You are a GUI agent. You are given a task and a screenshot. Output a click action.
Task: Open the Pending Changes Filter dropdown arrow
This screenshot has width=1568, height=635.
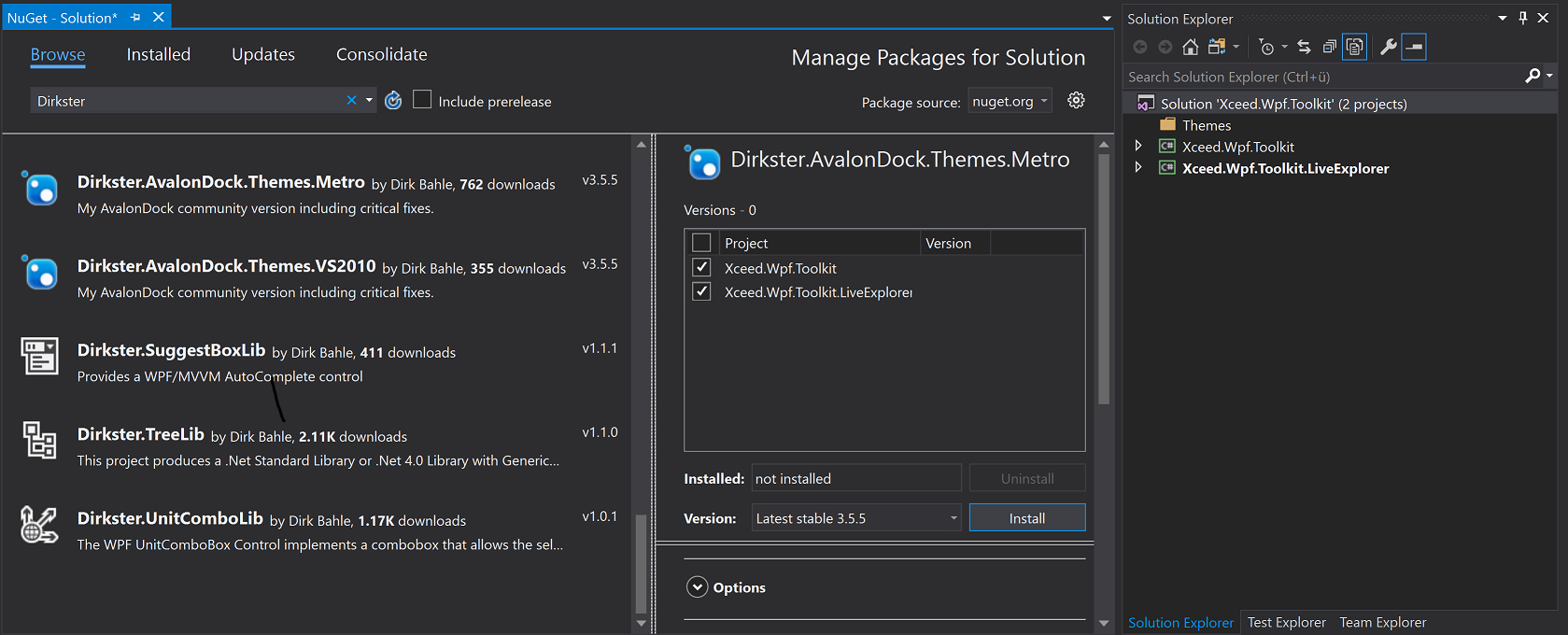tap(1284, 47)
